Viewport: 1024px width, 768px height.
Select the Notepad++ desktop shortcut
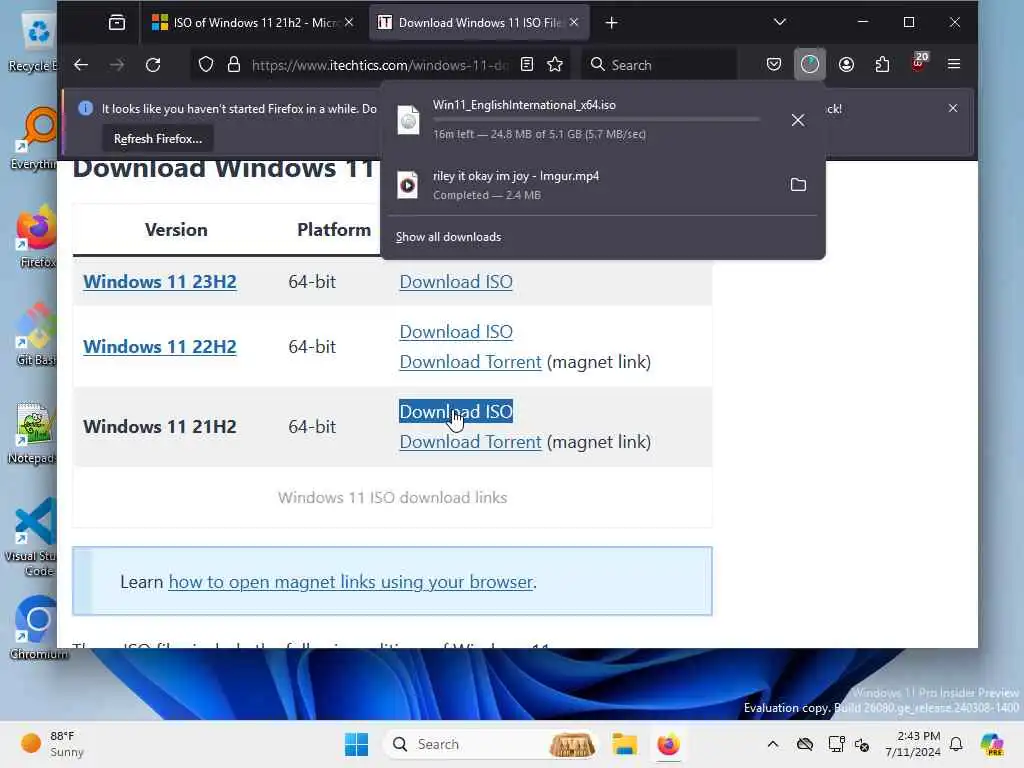click(33, 432)
